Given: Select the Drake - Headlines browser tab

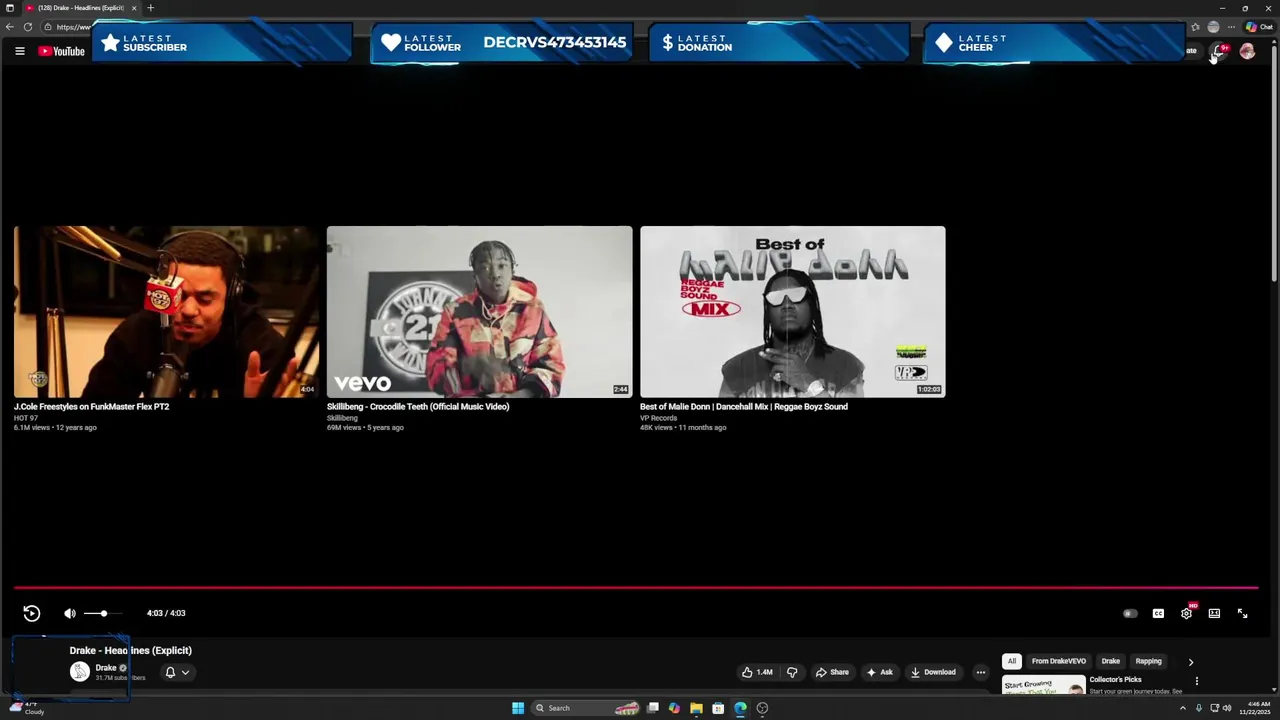Looking at the screenshot, I should coord(80,8).
